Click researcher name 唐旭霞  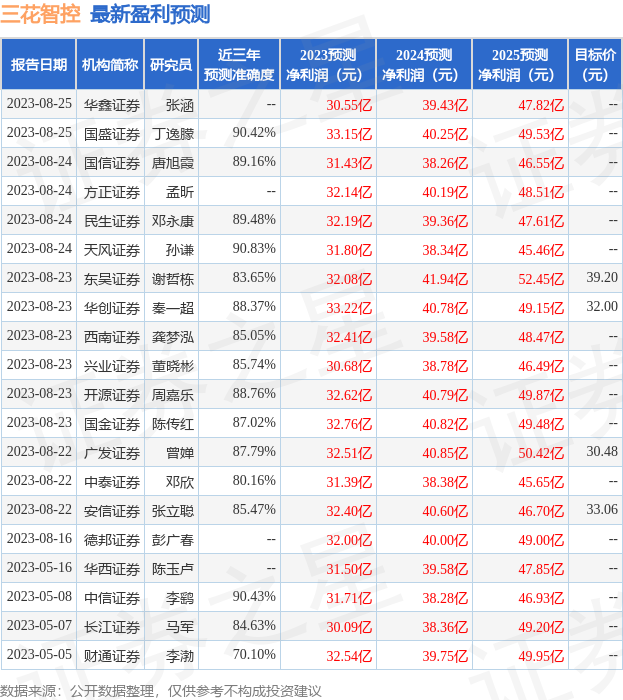point(173,163)
